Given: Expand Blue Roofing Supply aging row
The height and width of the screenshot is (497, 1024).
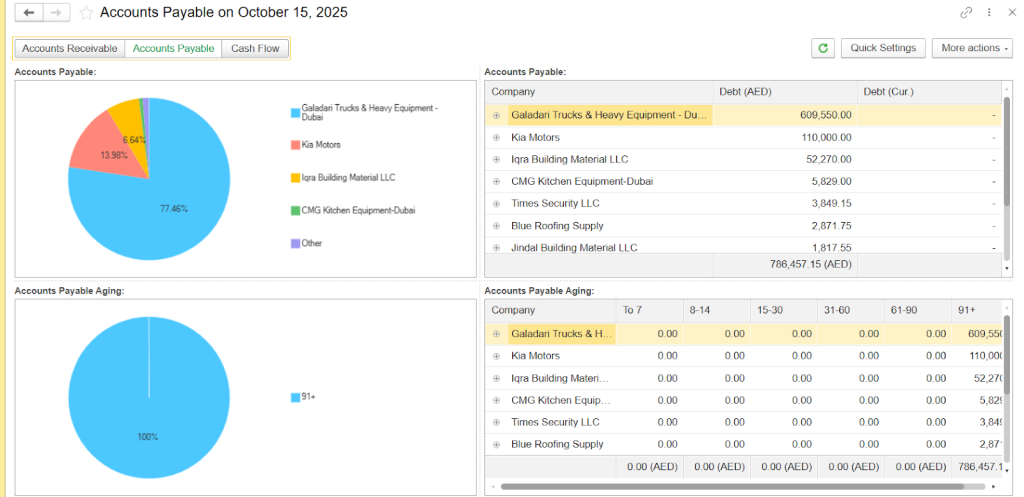Looking at the screenshot, I should 496,445.
